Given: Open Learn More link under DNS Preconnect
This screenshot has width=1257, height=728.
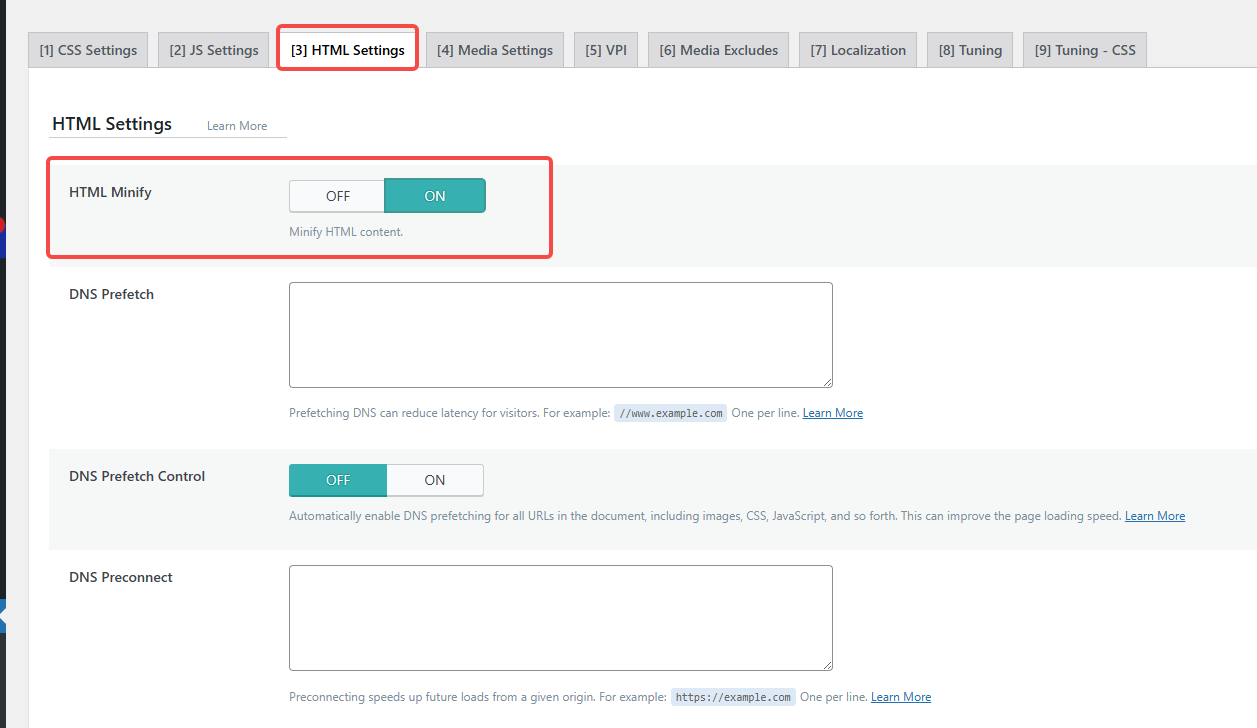Looking at the screenshot, I should (x=900, y=697).
